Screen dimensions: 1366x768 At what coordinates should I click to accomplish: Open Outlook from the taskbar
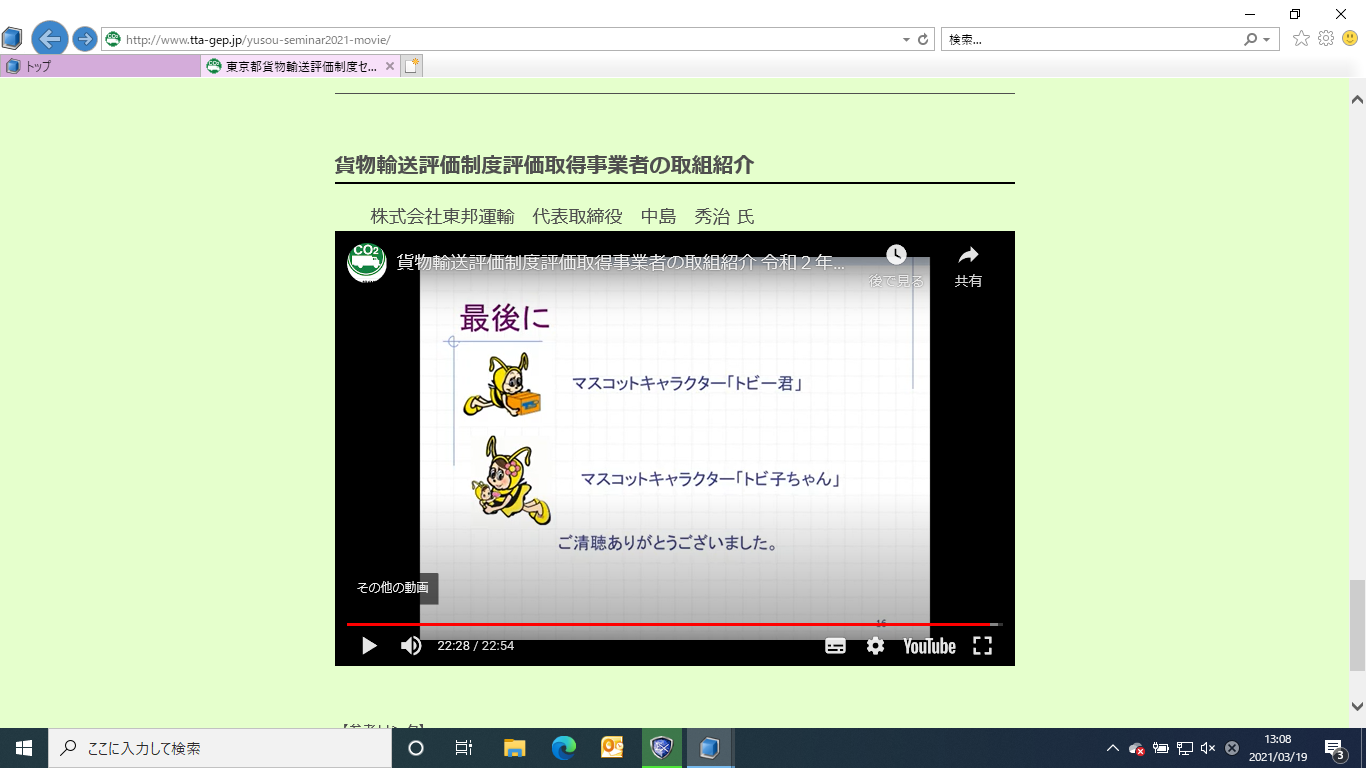tap(612, 748)
